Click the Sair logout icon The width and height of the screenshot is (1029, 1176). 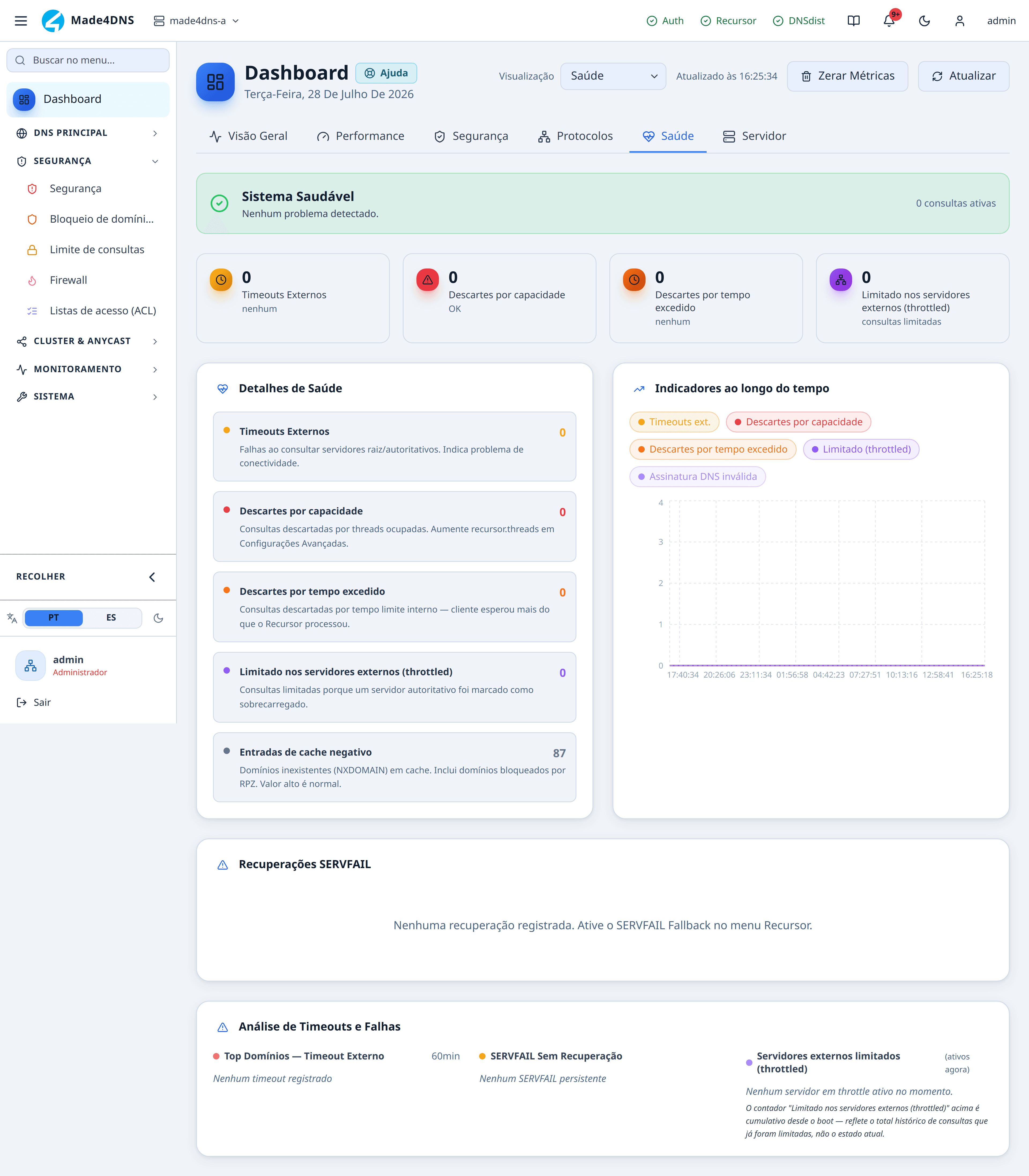point(22,702)
